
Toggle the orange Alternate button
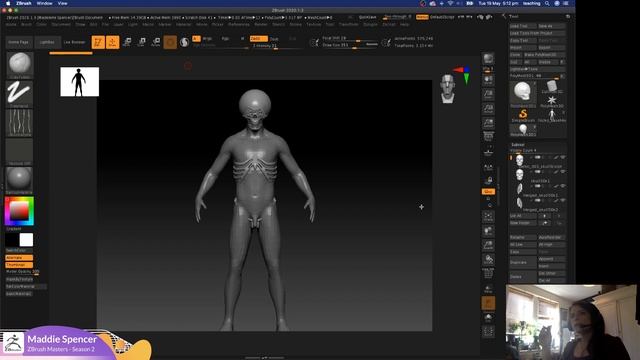click(x=19, y=258)
